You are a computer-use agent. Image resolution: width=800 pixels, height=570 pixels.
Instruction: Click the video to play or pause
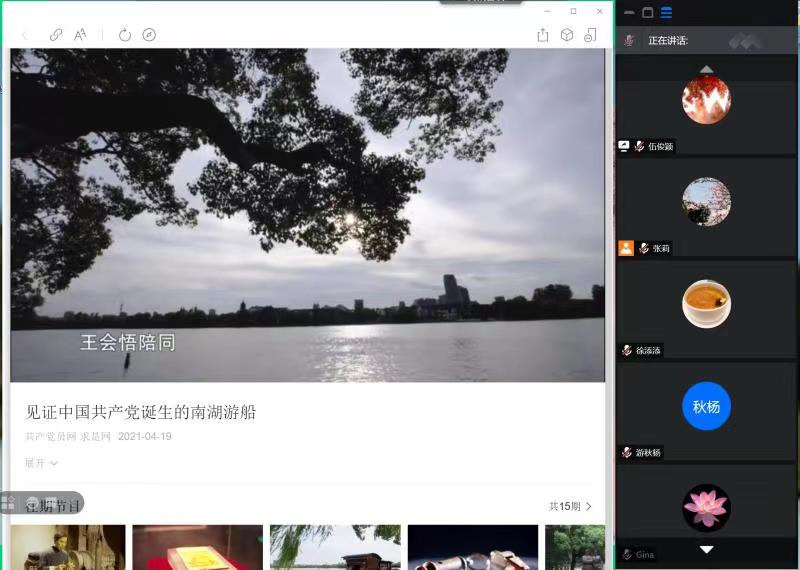[307, 215]
